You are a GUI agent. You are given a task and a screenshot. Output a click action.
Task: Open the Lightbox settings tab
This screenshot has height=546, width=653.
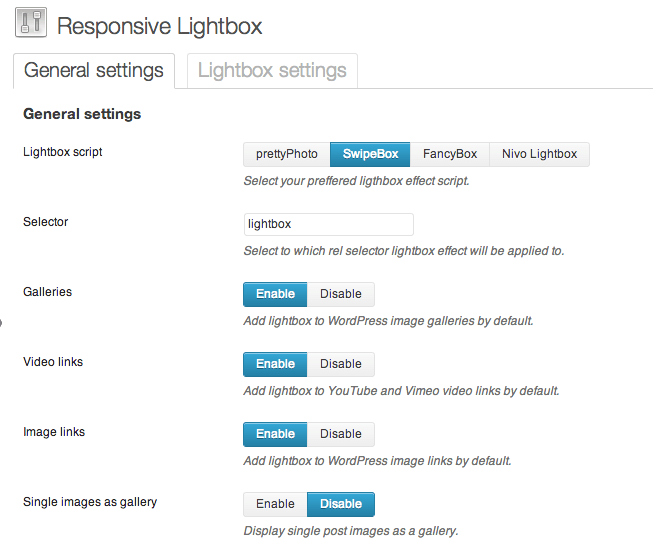tap(272, 71)
